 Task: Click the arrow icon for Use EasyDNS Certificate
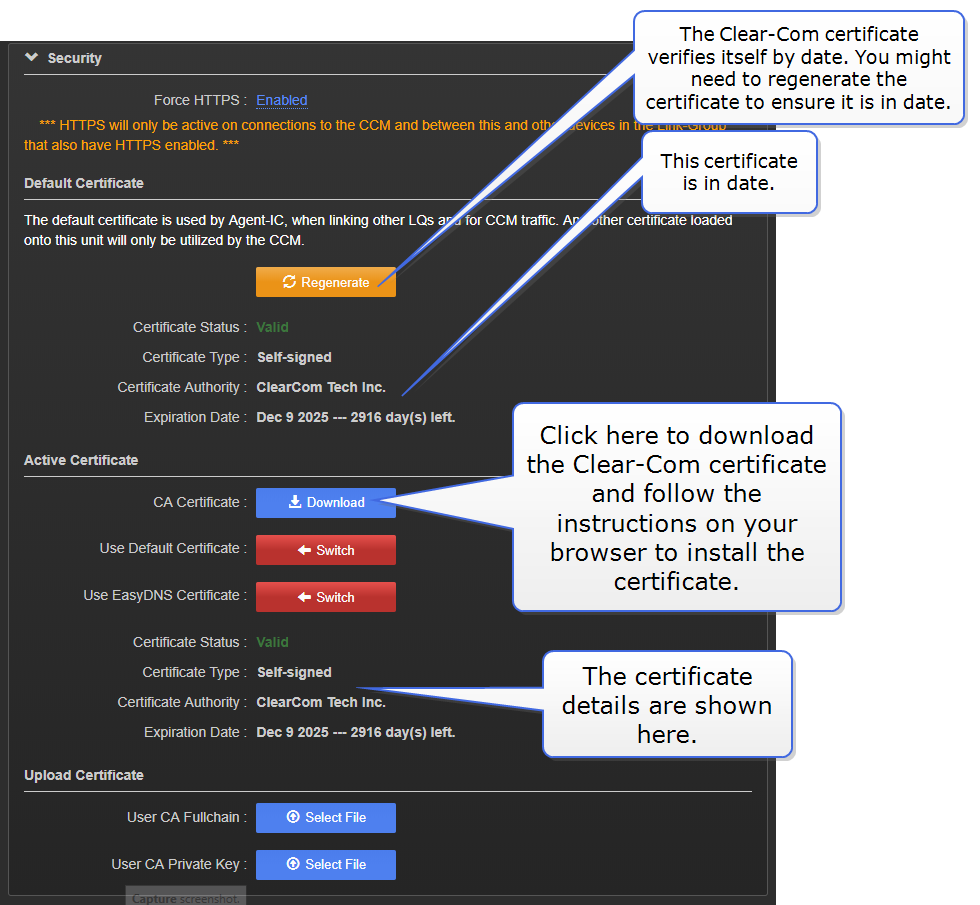pyautogui.click(x=304, y=597)
